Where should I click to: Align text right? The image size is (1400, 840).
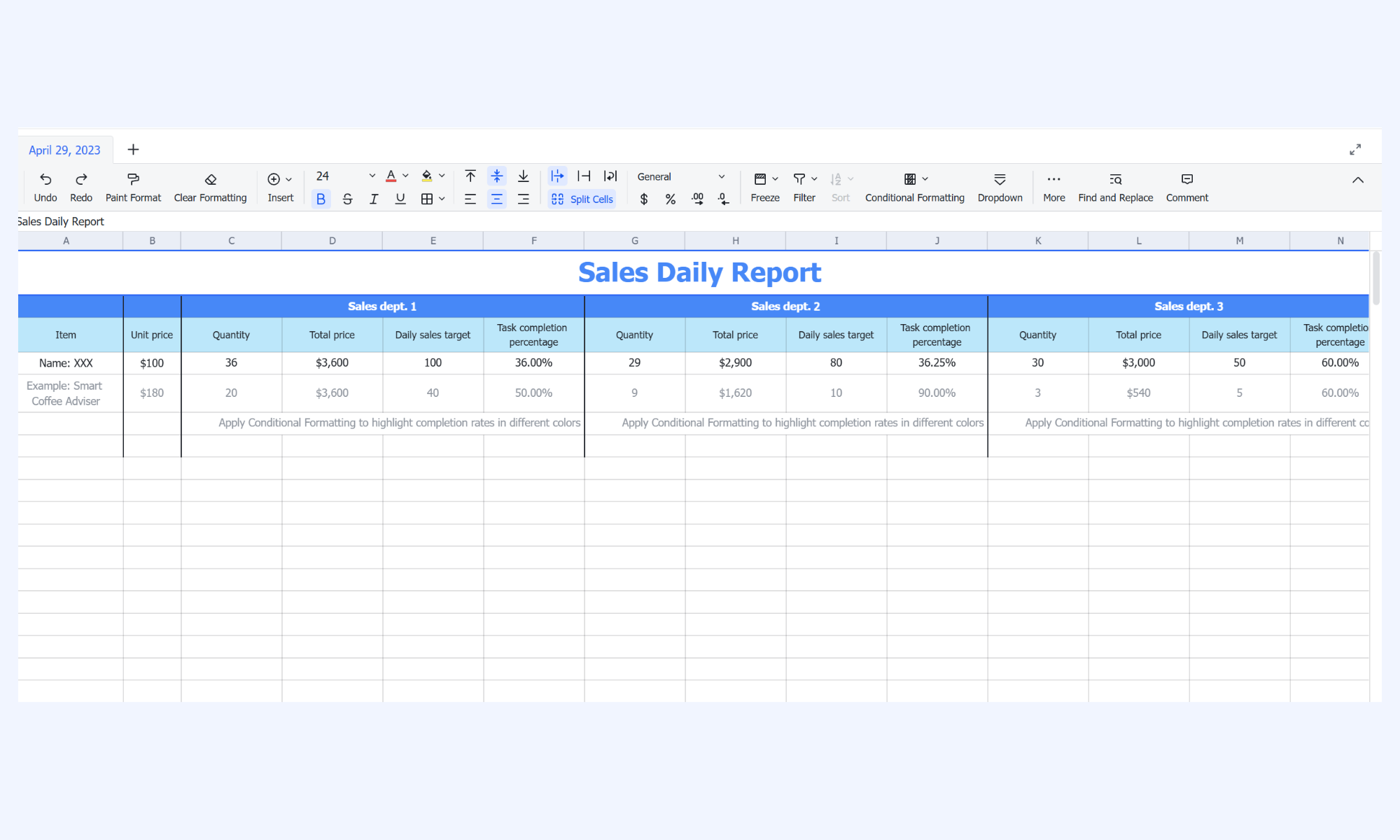(524, 199)
